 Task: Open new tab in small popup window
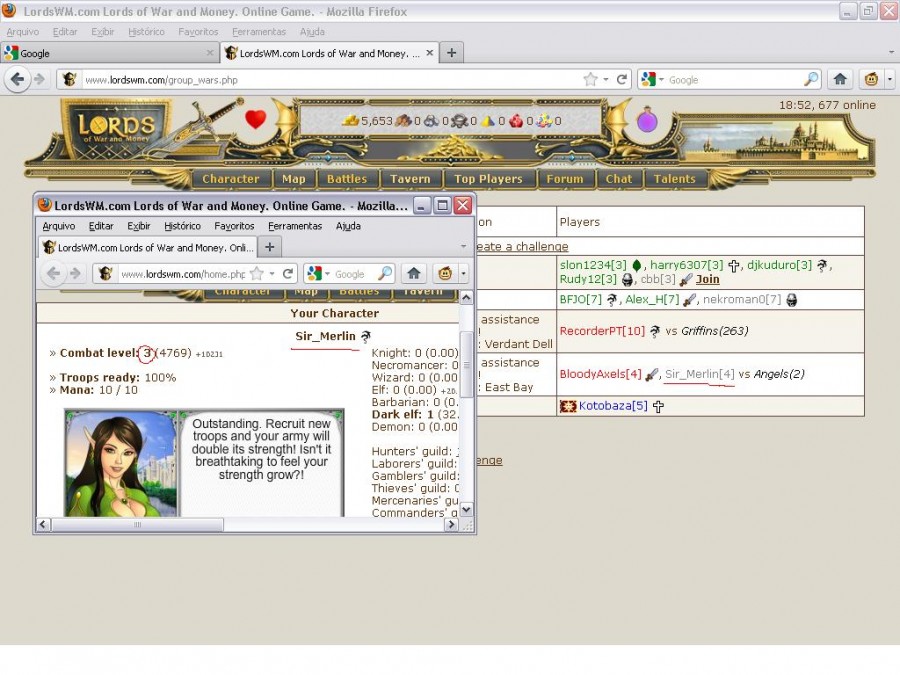(270, 247)
